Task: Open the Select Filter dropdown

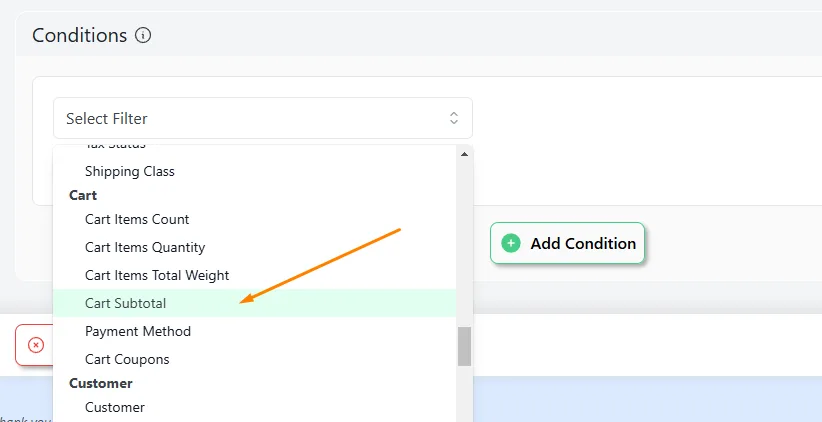Action: coord(263,118)
